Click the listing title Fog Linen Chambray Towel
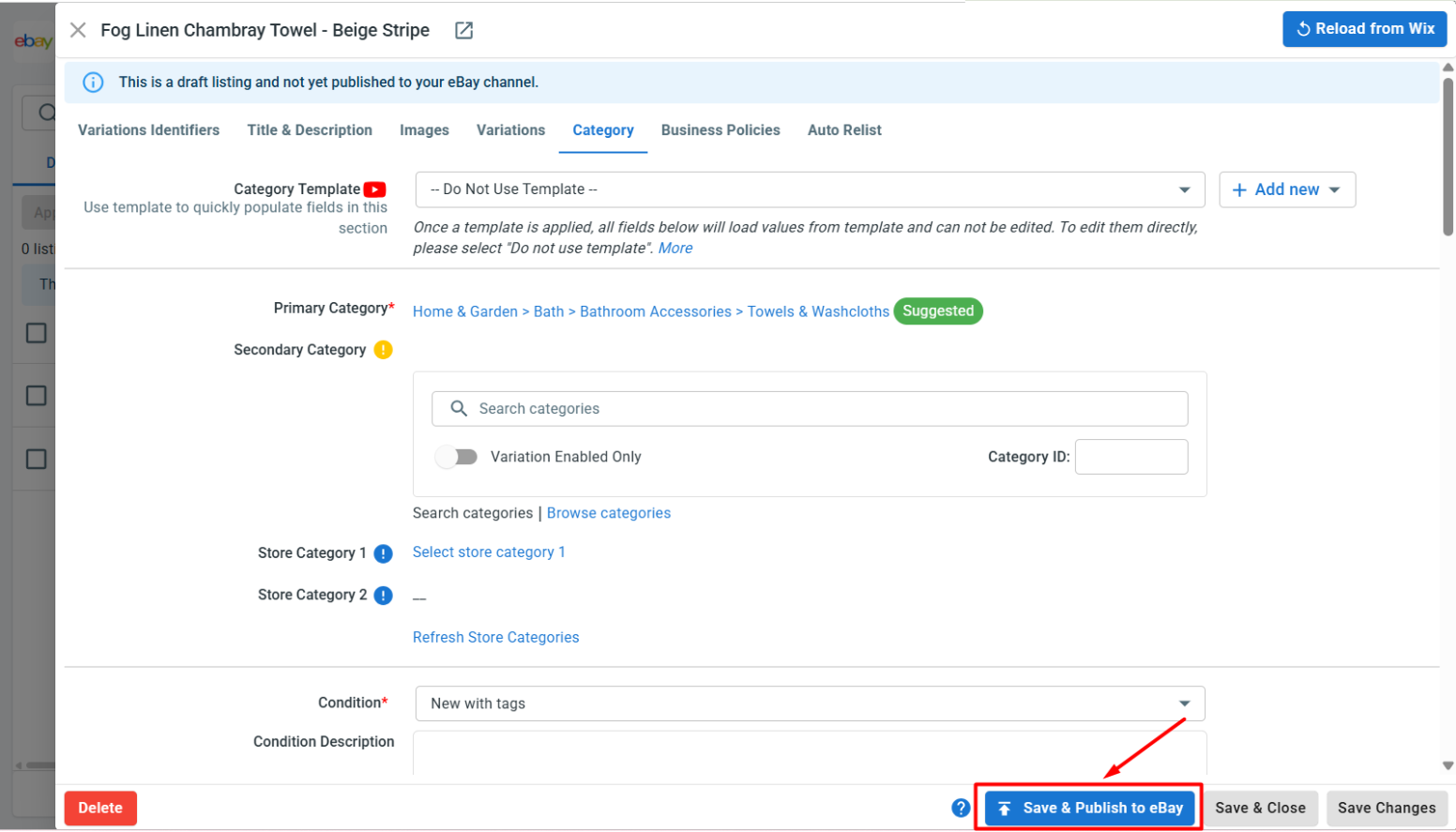Screen dimensions: 1456x832 (265, 30)
